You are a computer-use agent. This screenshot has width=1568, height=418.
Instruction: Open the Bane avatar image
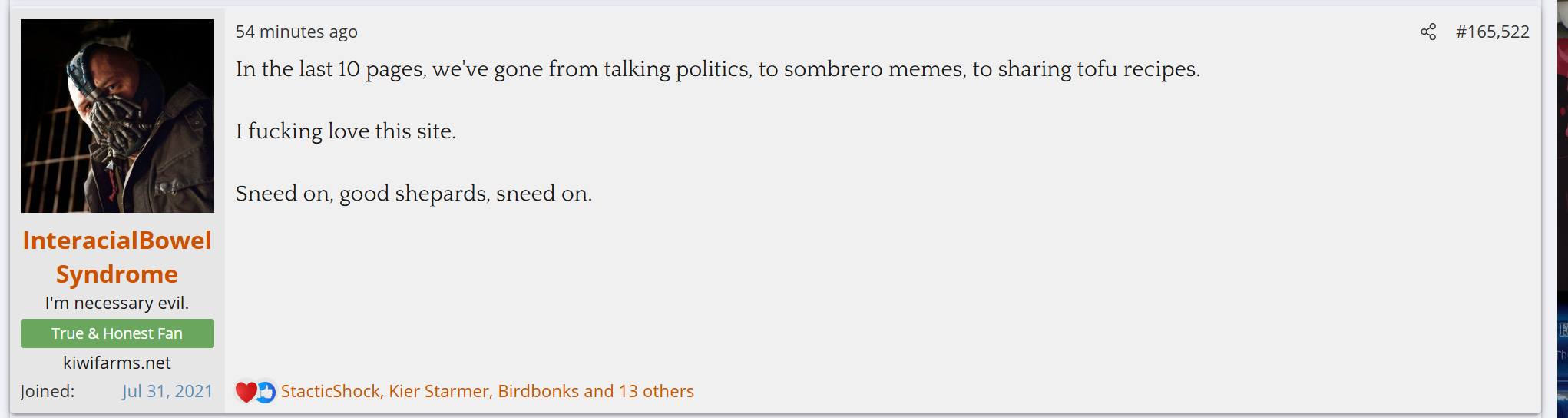coord(117,116)
